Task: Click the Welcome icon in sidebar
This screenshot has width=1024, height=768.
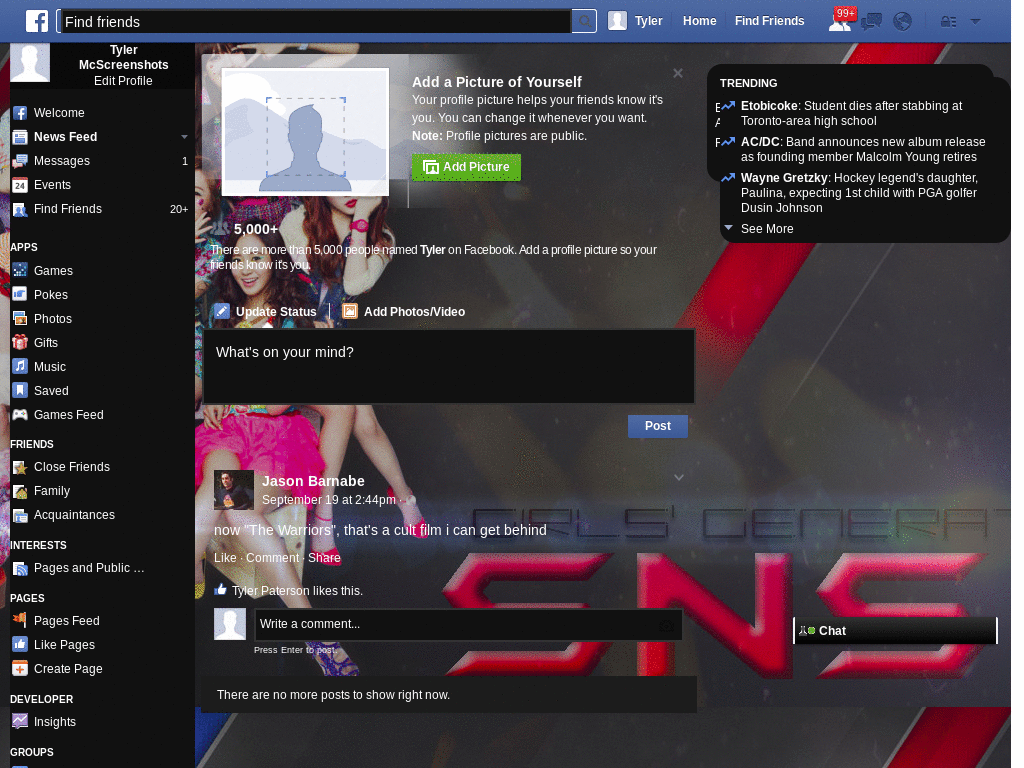Action: coord(20,113)
